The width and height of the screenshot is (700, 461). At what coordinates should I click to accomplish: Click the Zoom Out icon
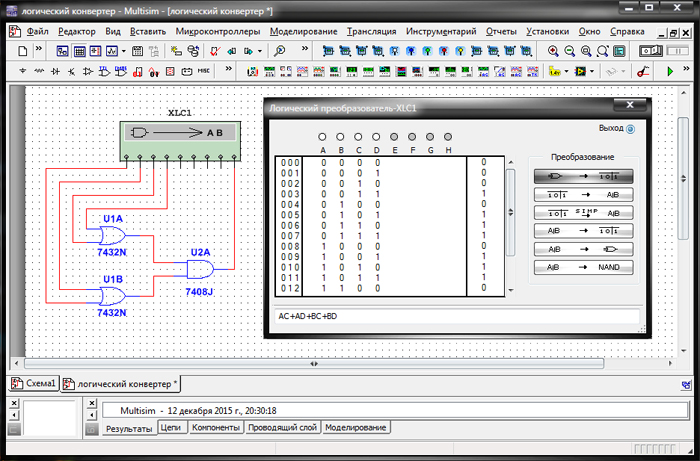(x=570, y=51)
